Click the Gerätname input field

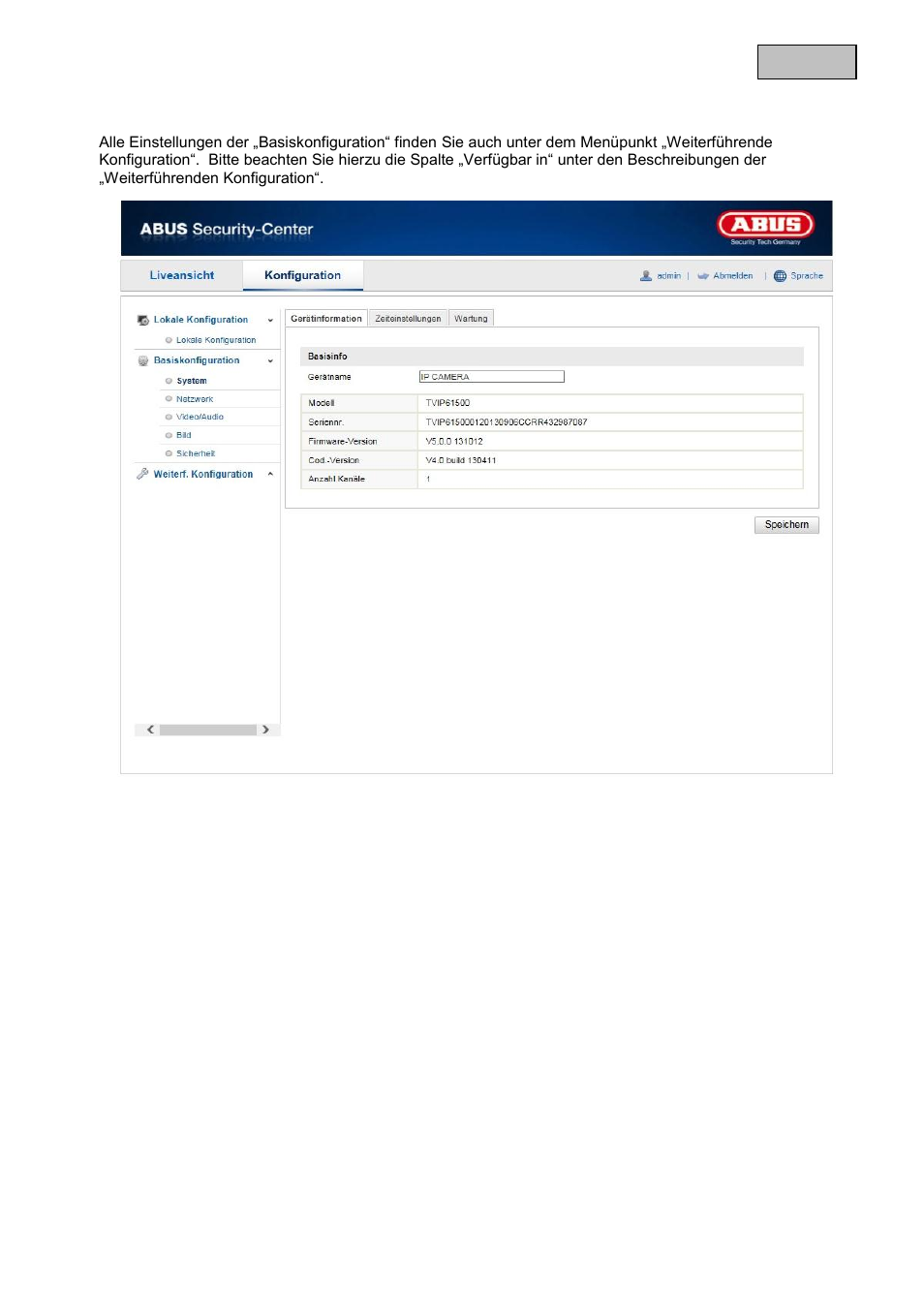491,377
